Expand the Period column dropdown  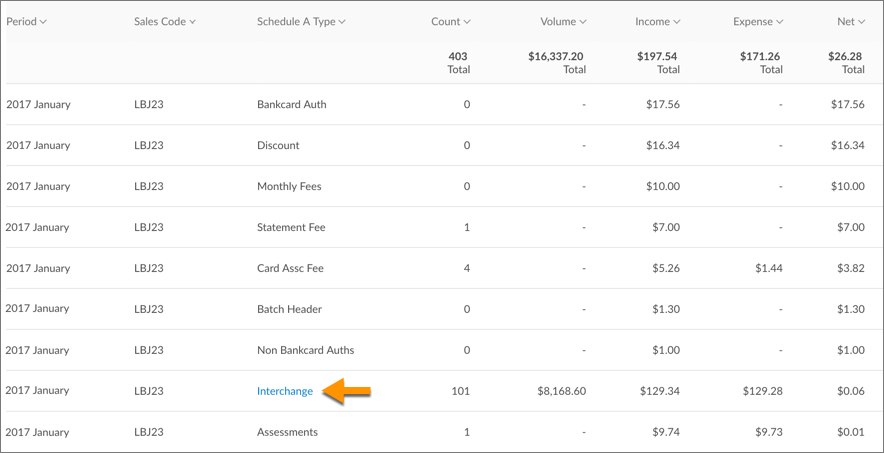(27, 21)
